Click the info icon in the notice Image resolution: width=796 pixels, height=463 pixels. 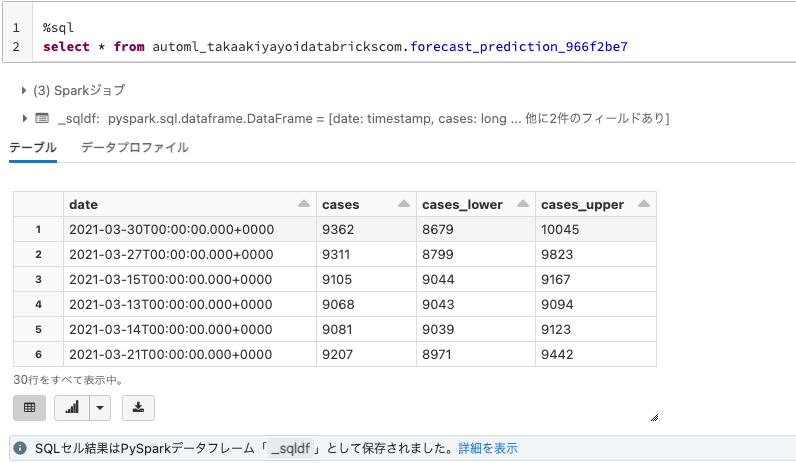tap(20, 448)
